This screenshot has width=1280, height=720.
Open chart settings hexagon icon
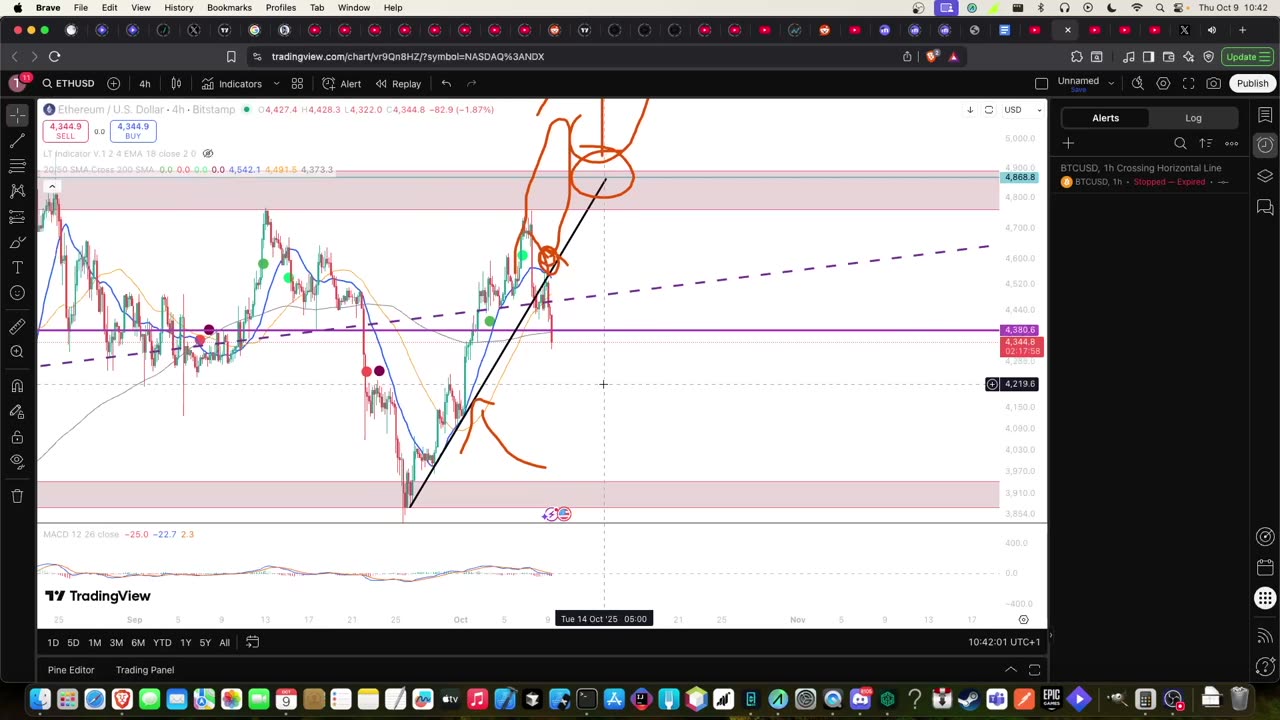[x=1163, y=84]
